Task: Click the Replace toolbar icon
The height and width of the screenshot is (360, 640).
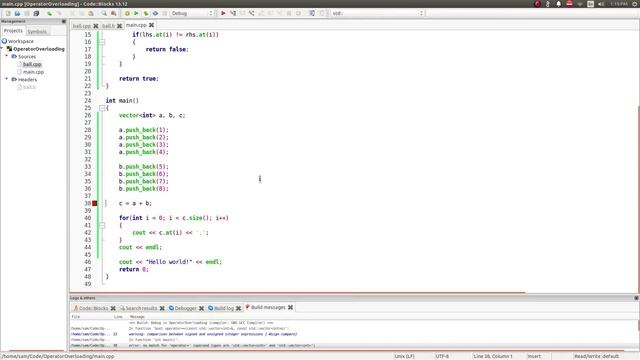Action: point(114,13)
